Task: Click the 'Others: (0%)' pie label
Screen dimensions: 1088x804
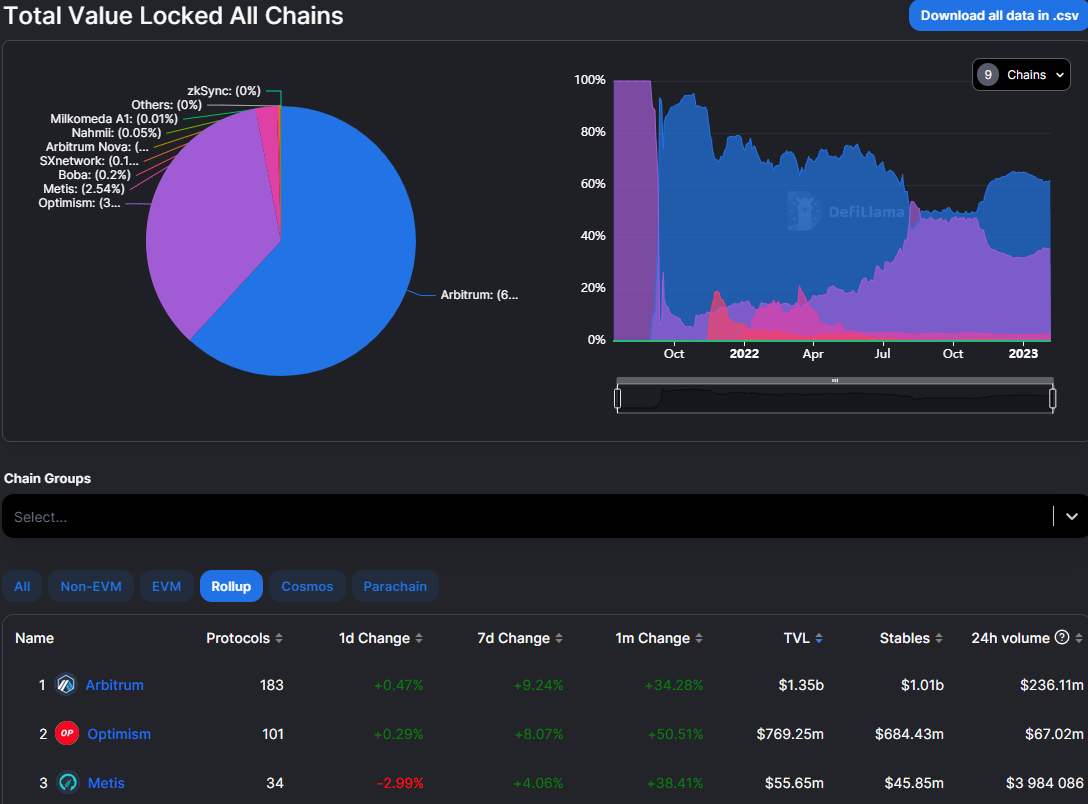Action: pyautogui.click(x=167, y=105)
